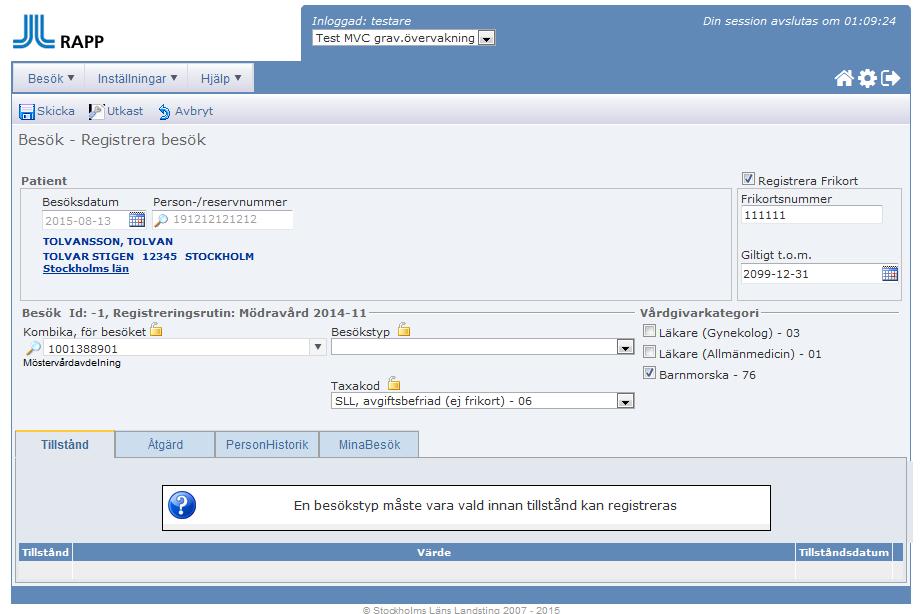Check Läkare (Gynekolog) - 03

649,331
